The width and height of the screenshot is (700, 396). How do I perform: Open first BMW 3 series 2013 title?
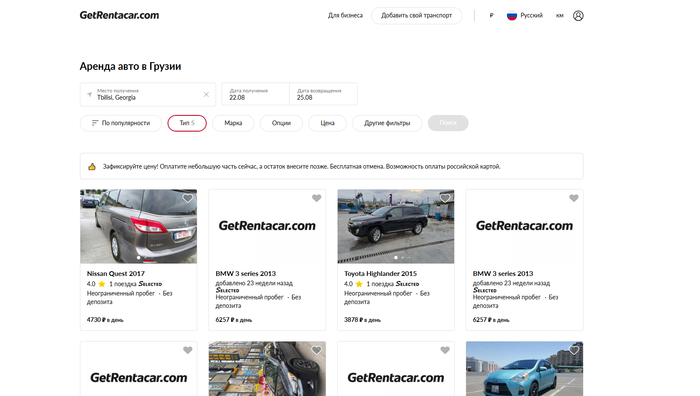pos(246,273)
